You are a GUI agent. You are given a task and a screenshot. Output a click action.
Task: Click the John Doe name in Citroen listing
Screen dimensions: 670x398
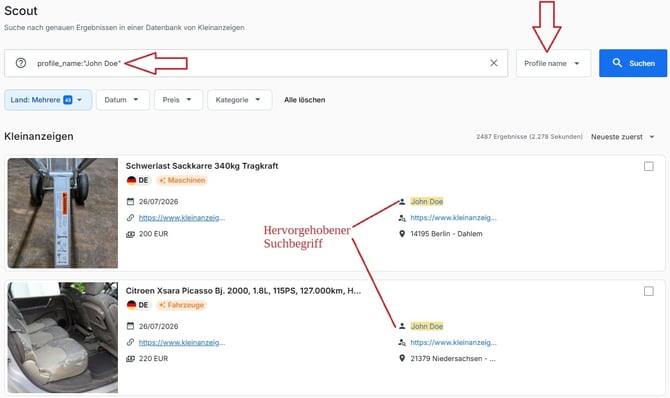click(x=426, y=326)
